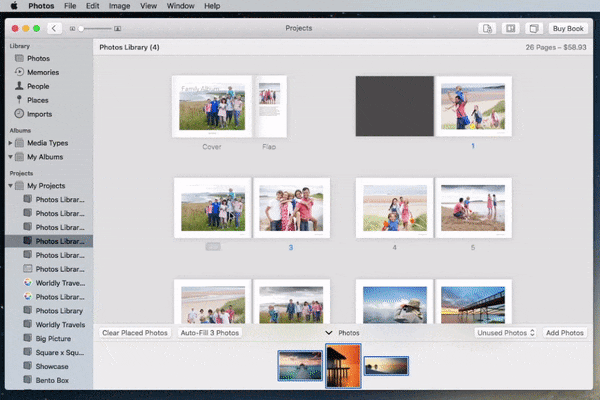The width and height of the screenshot is (600, 400).
Task: Open the Help menu
Action: click(x=212, y=6)
